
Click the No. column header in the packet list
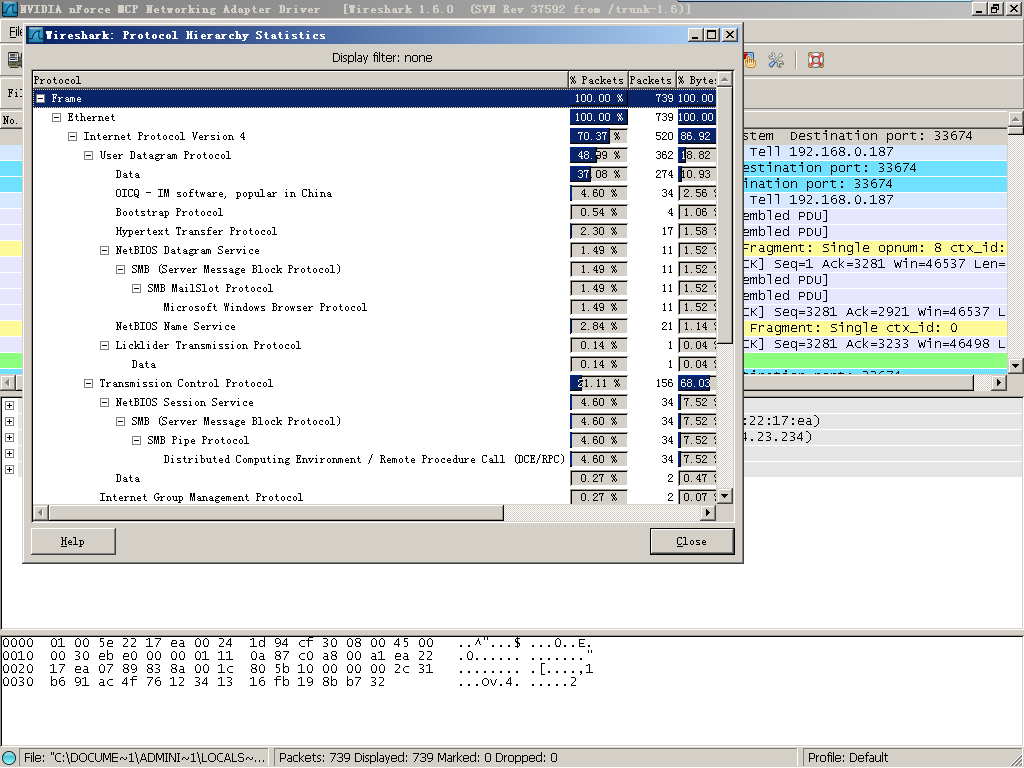click(11, 120)
